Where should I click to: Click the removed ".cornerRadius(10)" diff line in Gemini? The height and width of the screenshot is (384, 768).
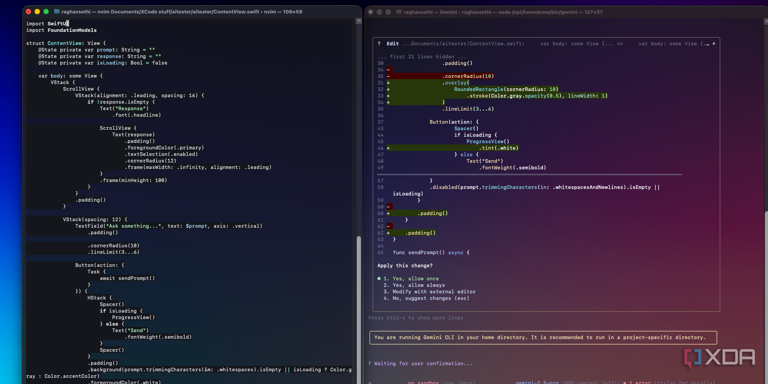tap(440, 76)
